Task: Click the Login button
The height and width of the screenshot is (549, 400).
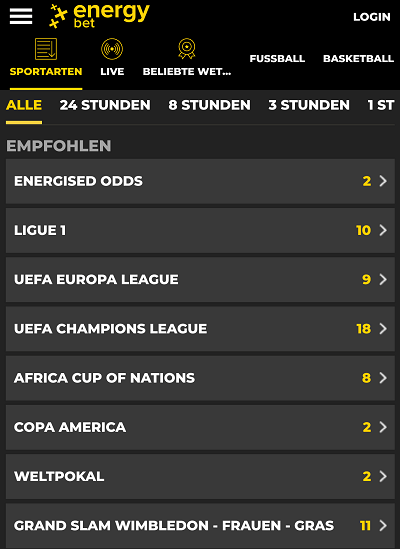Action: pyautogui.click(x=372, y=17)
